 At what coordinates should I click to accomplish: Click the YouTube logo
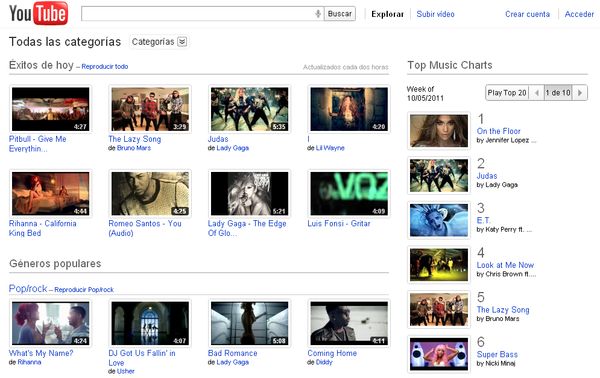point(38,13)
